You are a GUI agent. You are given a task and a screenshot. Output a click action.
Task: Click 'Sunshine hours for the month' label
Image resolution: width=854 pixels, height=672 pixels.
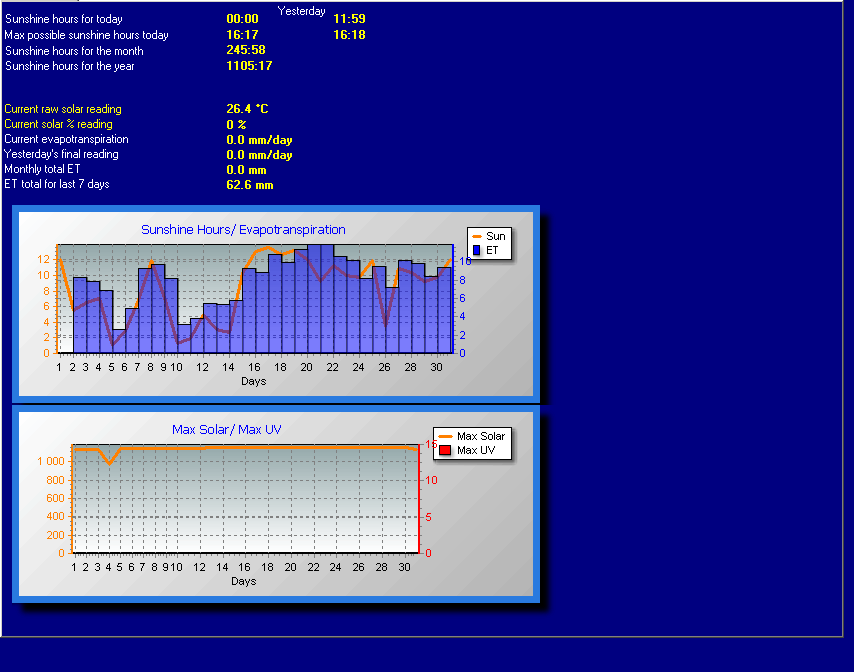[x=74, y=51]
